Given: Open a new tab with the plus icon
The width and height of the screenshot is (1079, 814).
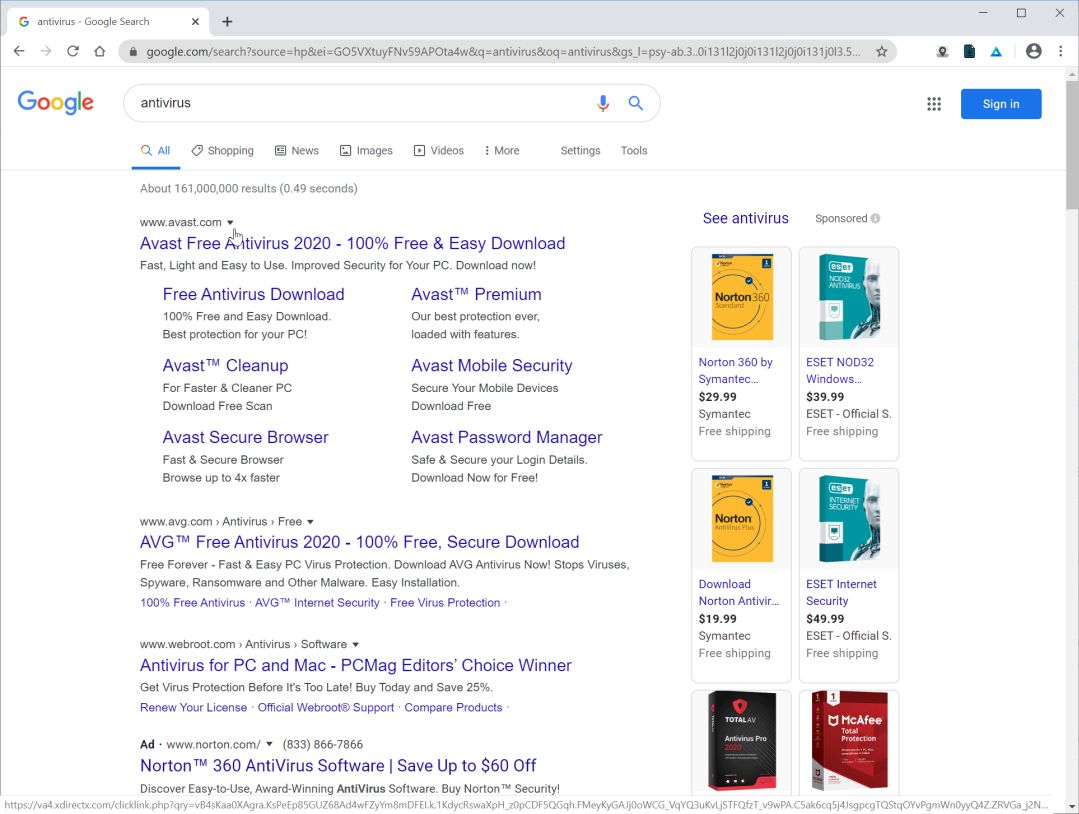Looking at the screenshot, I should (x=227, y=21).
